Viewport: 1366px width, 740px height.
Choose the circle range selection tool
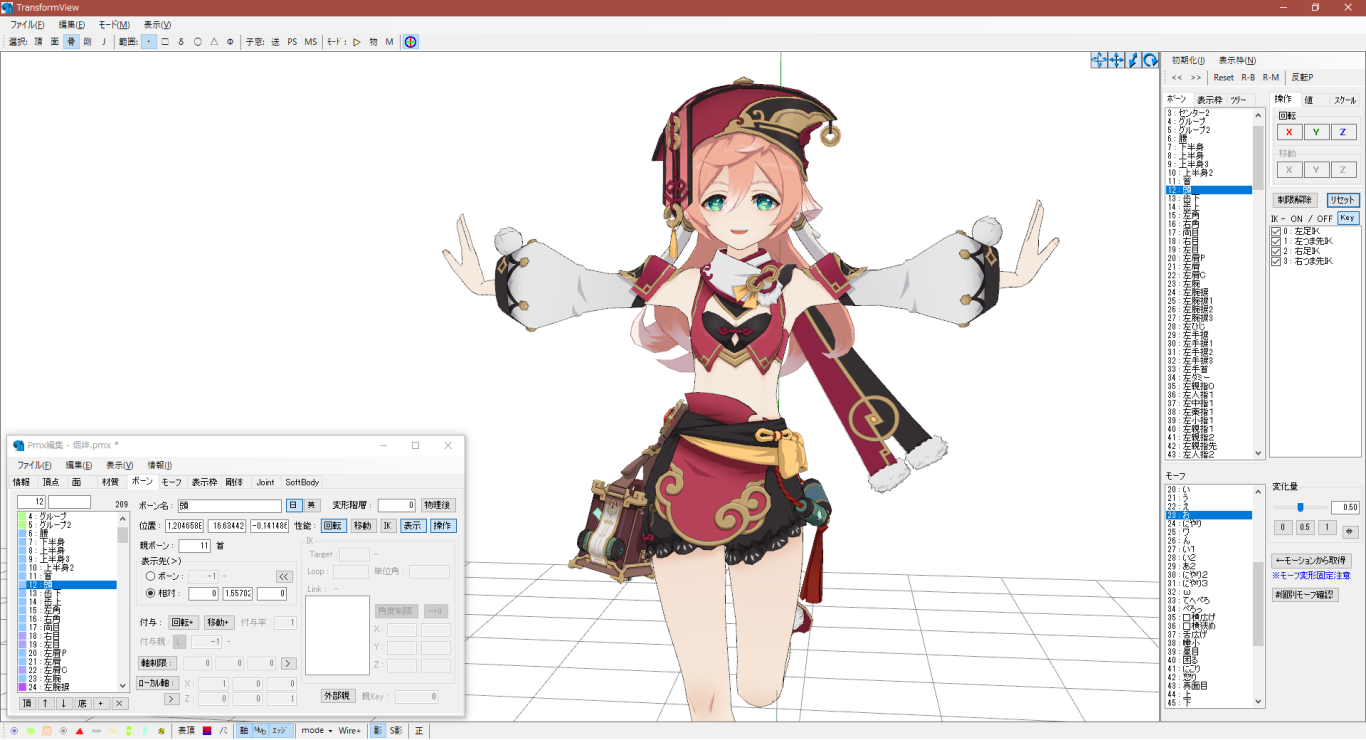[x=197, y=41]
